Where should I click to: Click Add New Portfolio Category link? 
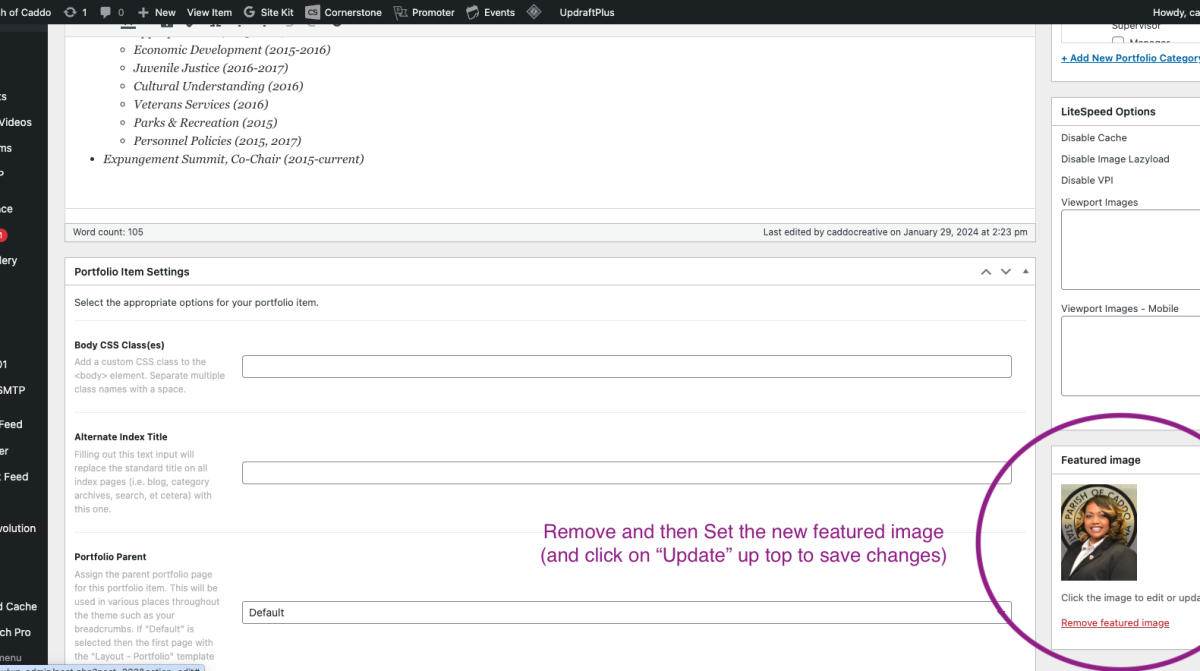1130,58
